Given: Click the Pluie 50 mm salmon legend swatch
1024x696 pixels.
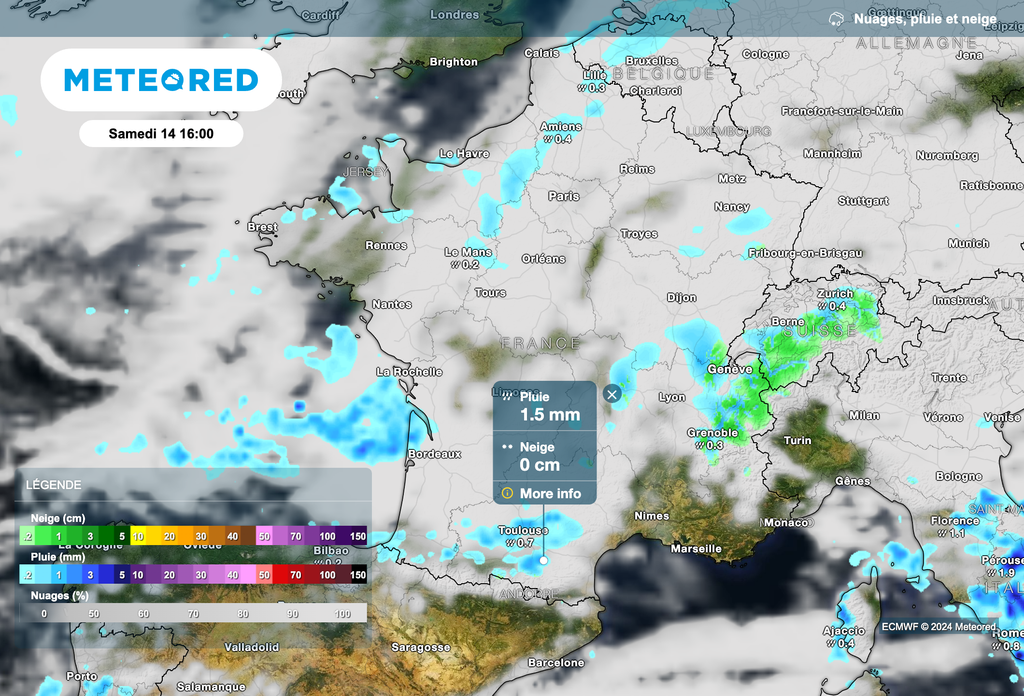Looking at the screenshot, I should pyautogui.click(x=264, y=575).
